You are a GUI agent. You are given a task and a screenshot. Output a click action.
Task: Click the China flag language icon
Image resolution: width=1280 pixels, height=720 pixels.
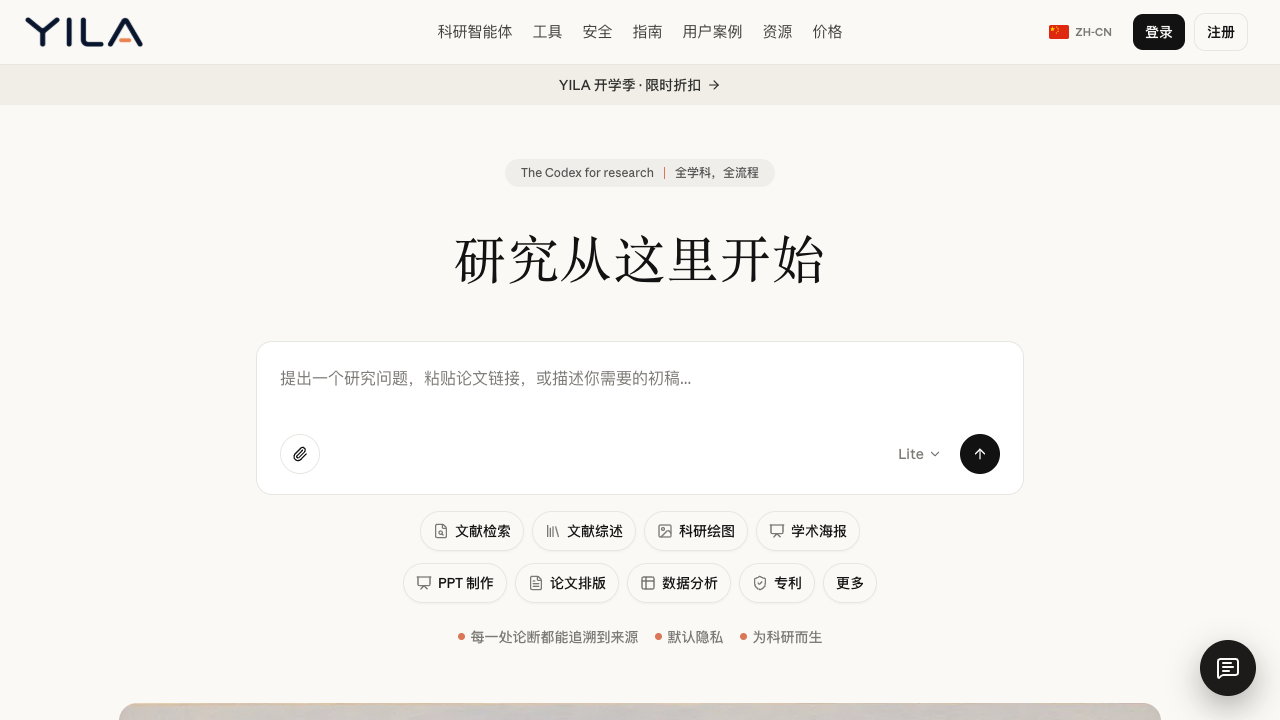(x=1059, y=32)
